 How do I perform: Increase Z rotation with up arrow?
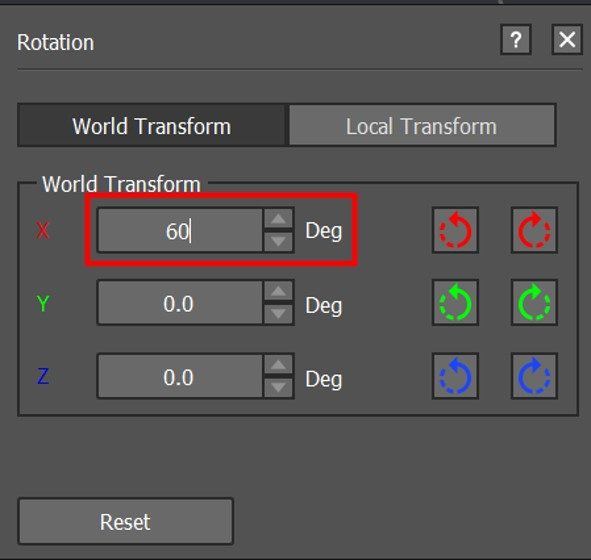tap(279, 364)
